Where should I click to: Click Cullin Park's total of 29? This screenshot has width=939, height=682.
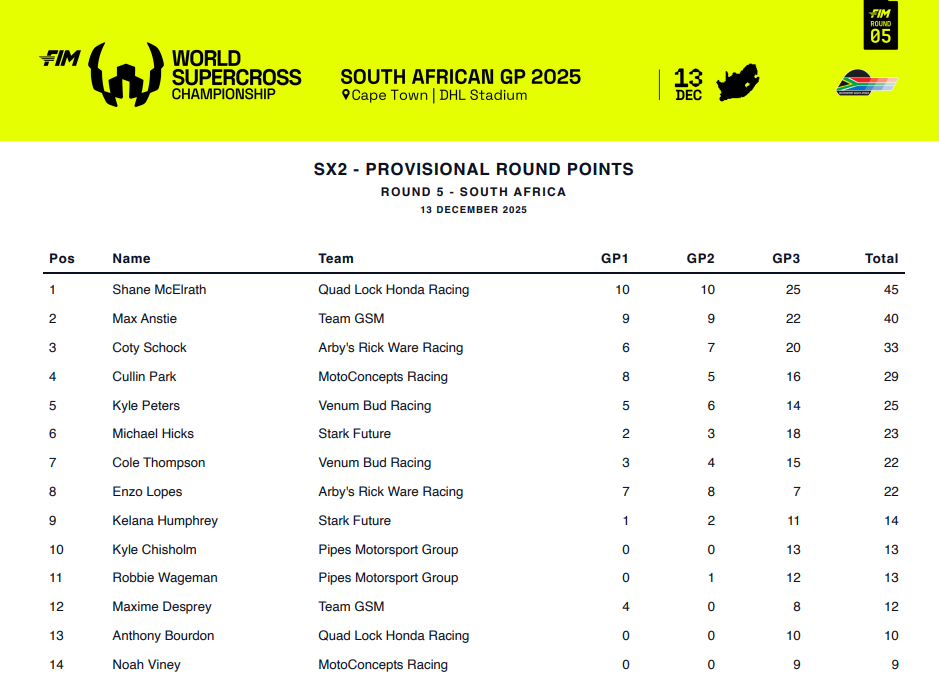[891, 377]
